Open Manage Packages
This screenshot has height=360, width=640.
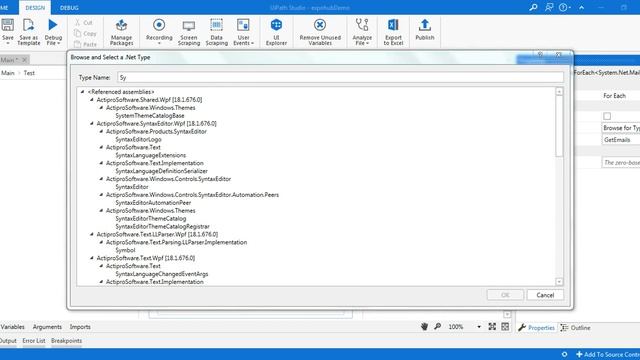click(121, 32)
